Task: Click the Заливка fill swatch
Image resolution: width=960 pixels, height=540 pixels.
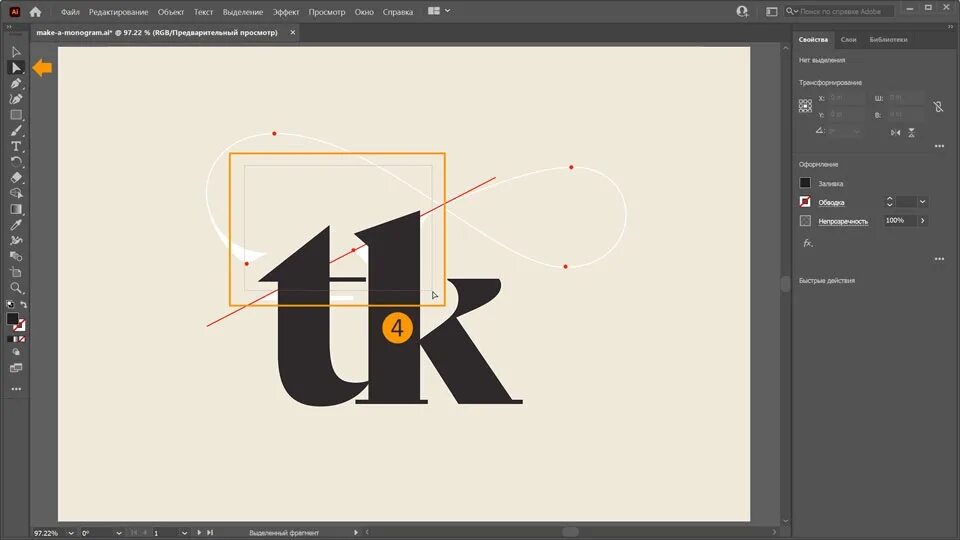Action: [x=805, y=182]
